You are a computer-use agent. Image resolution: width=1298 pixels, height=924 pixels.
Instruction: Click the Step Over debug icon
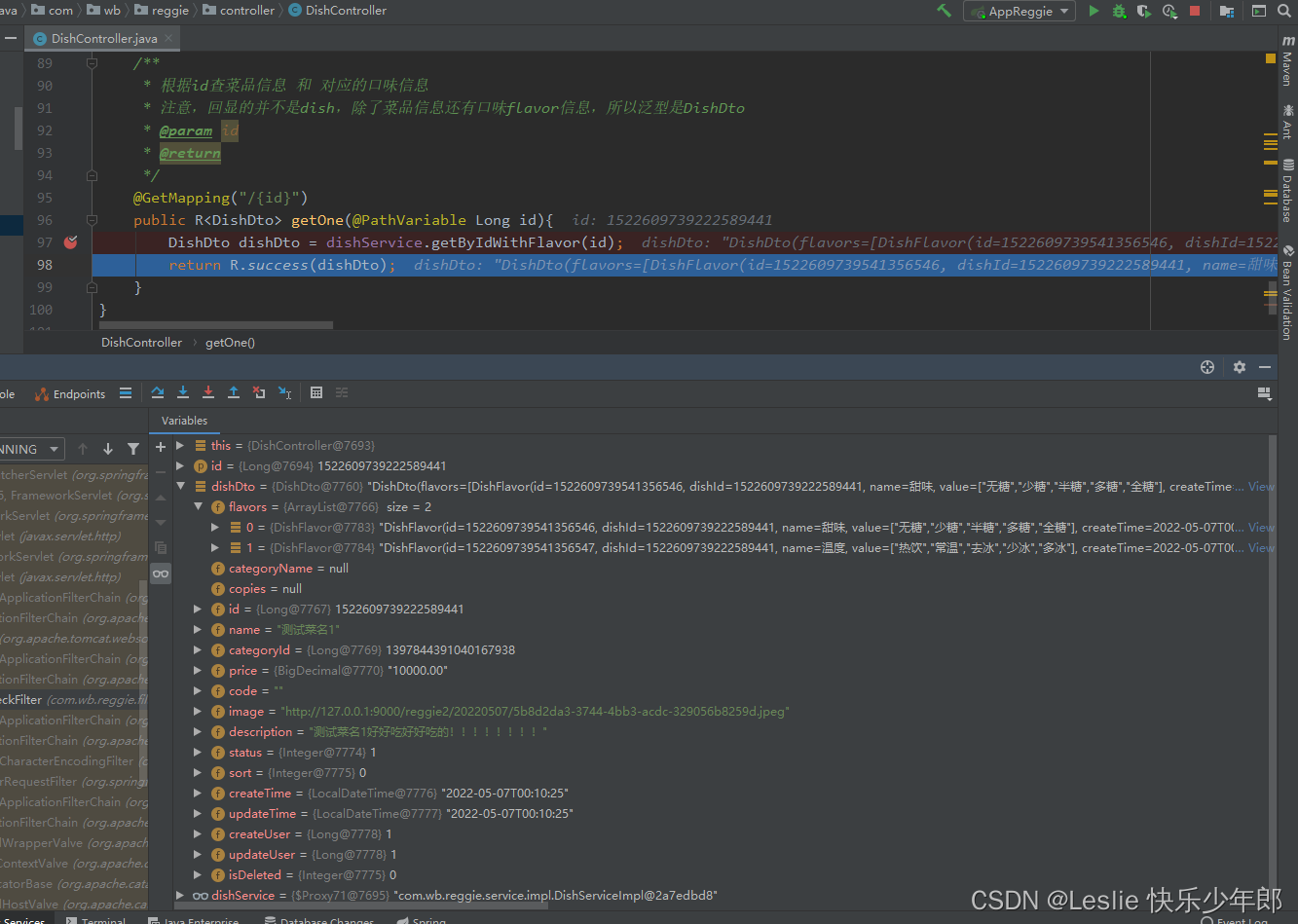[158, 392]
